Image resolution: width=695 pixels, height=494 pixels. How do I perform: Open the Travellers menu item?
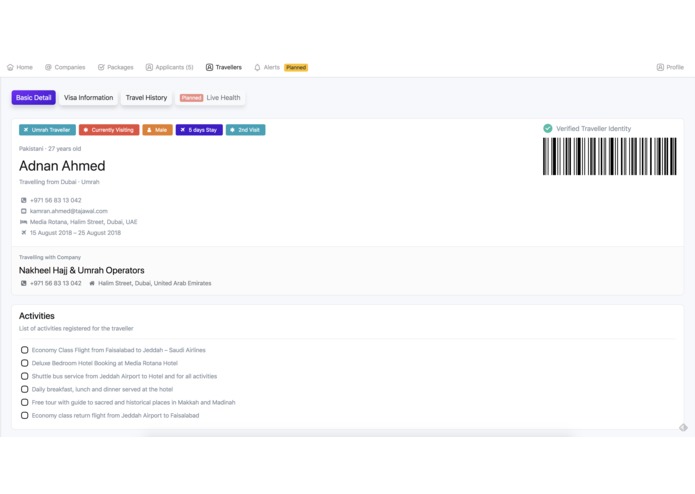224,67
